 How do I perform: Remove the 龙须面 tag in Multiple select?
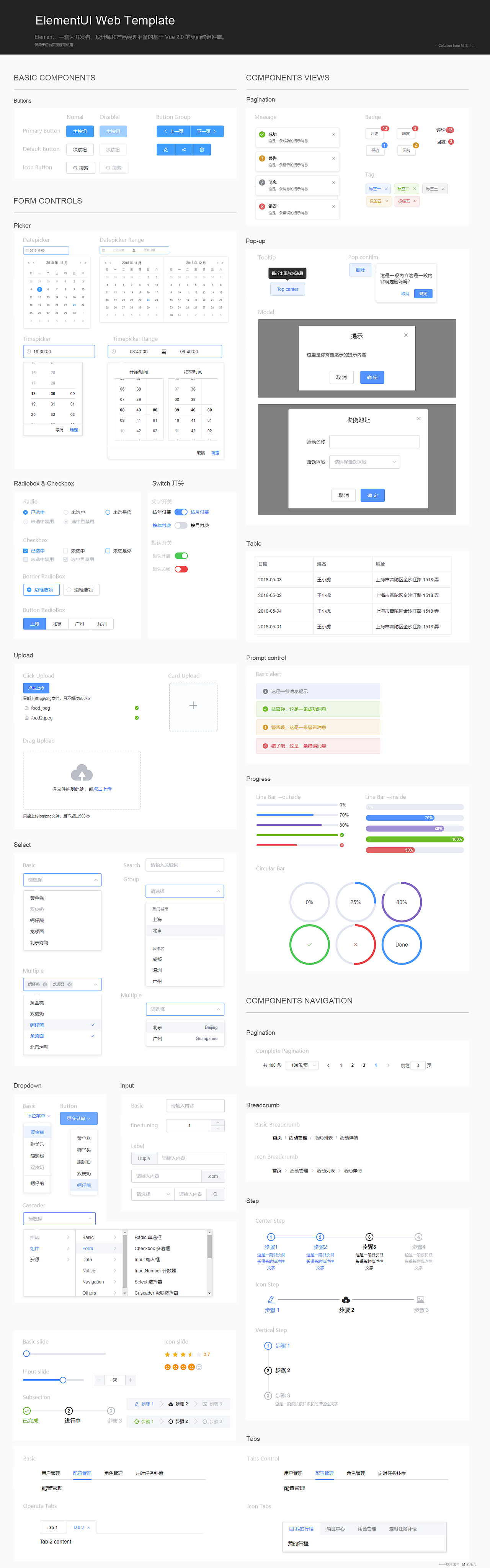[69, 984]
